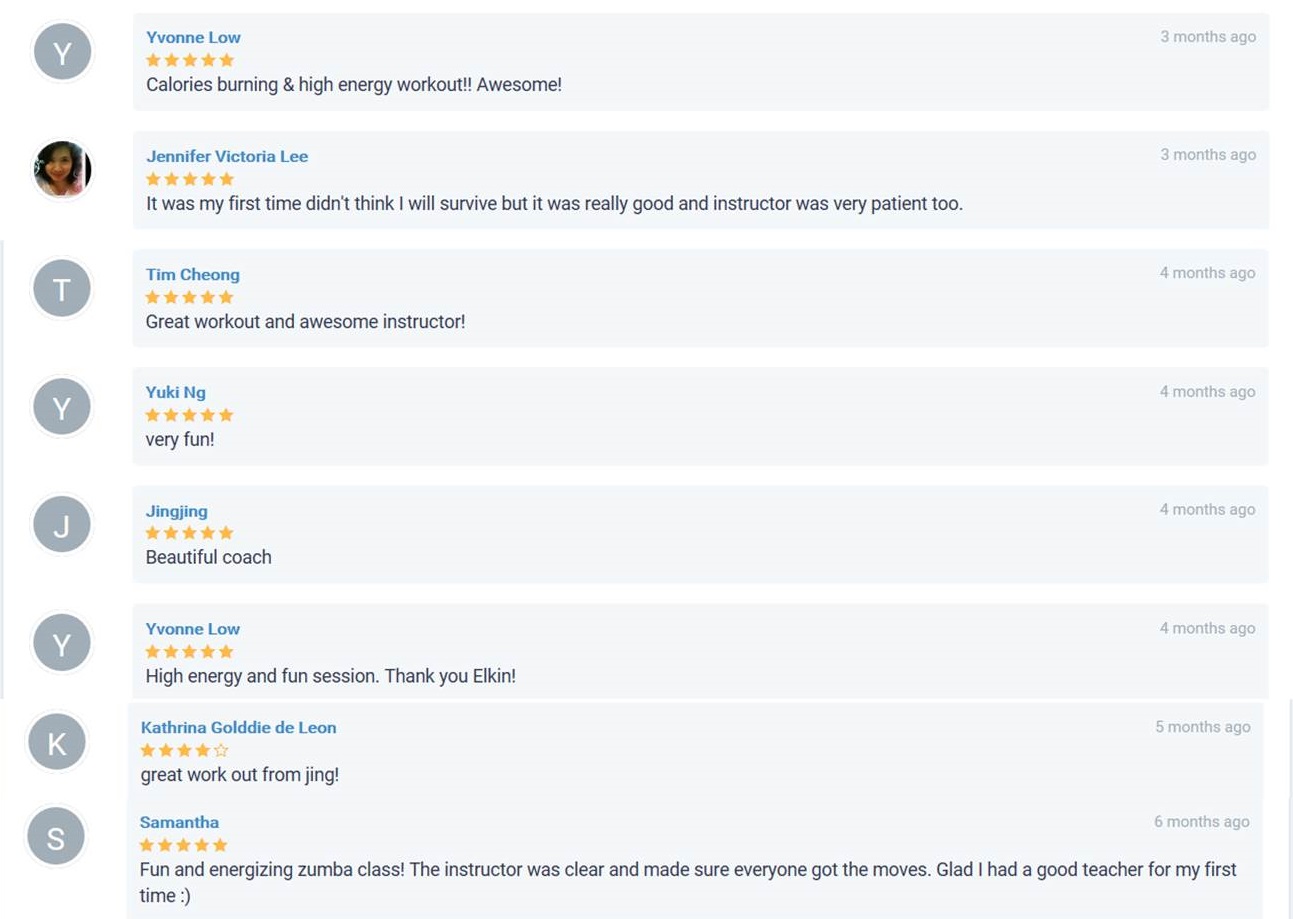Click Kathrina's four-star rating
Viewport: 1293px width, 919px height.
coord(184,750)
